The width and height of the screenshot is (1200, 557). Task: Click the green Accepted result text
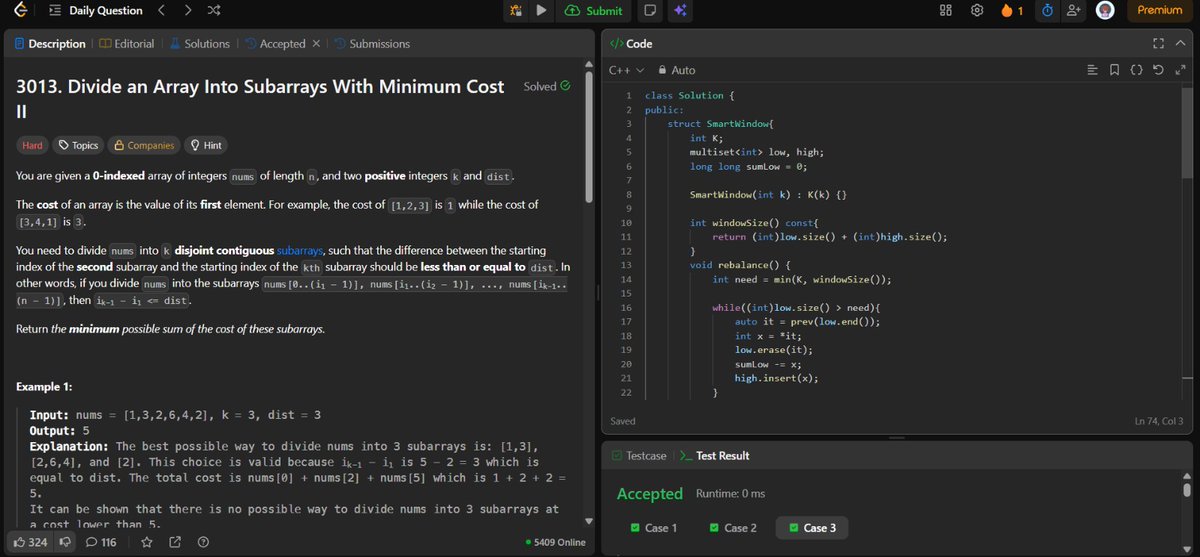(x=650, y=494)
